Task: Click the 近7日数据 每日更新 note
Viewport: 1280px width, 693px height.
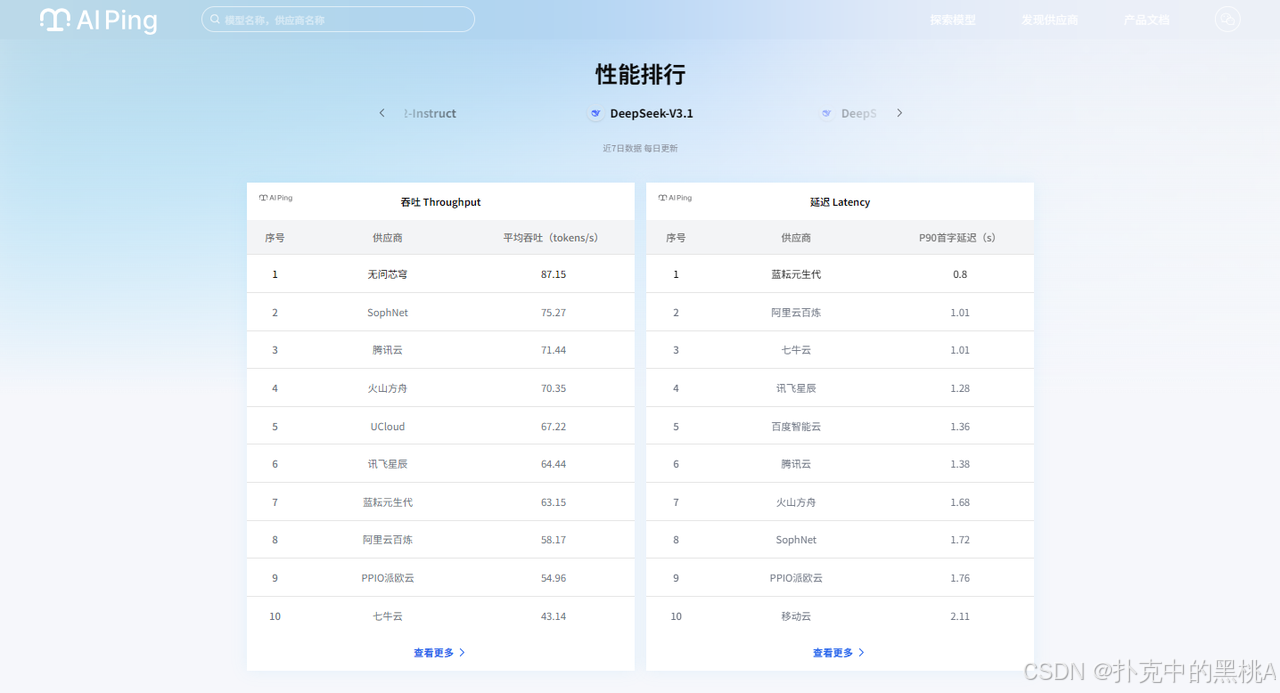Action: [x=640, y=148]
